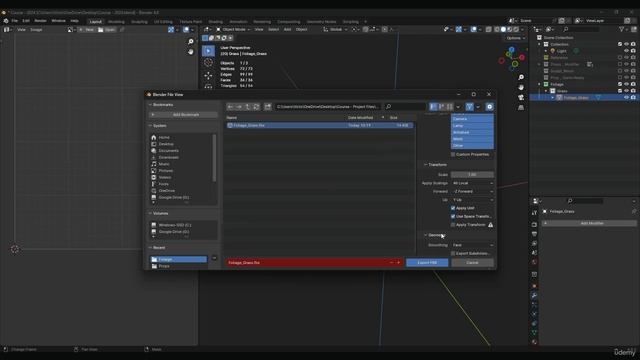The image size is (640, 360).
Task: Go to parent directory in file browser
Action: [x=248, y=107]
